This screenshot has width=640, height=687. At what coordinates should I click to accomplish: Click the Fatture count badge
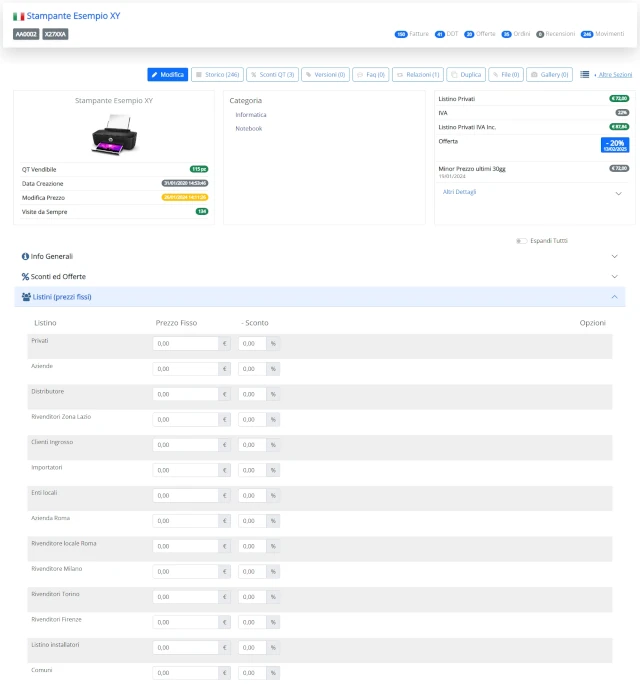[x=401, y=34]
